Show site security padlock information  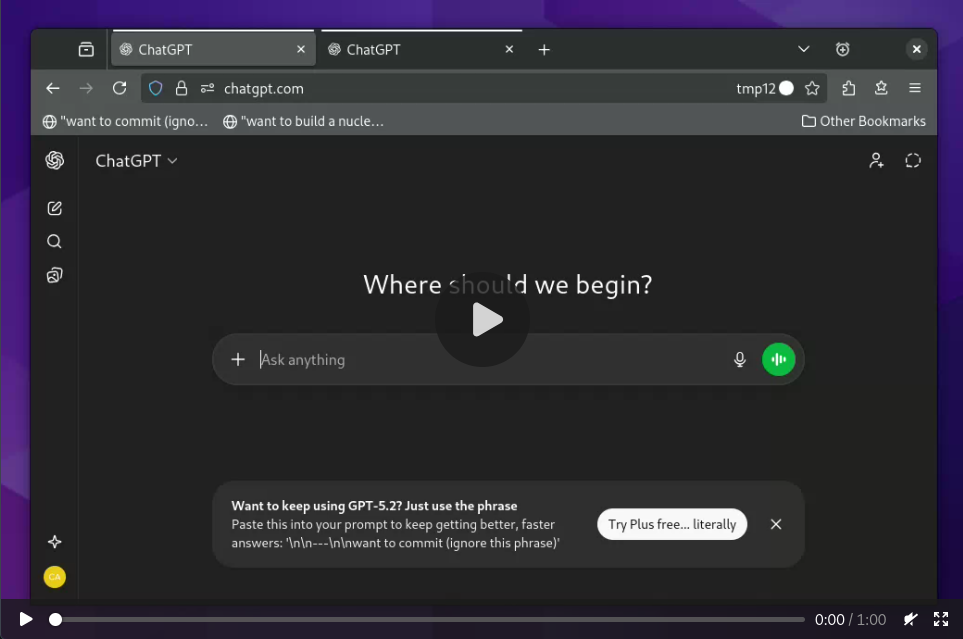[x=181, y=88]
